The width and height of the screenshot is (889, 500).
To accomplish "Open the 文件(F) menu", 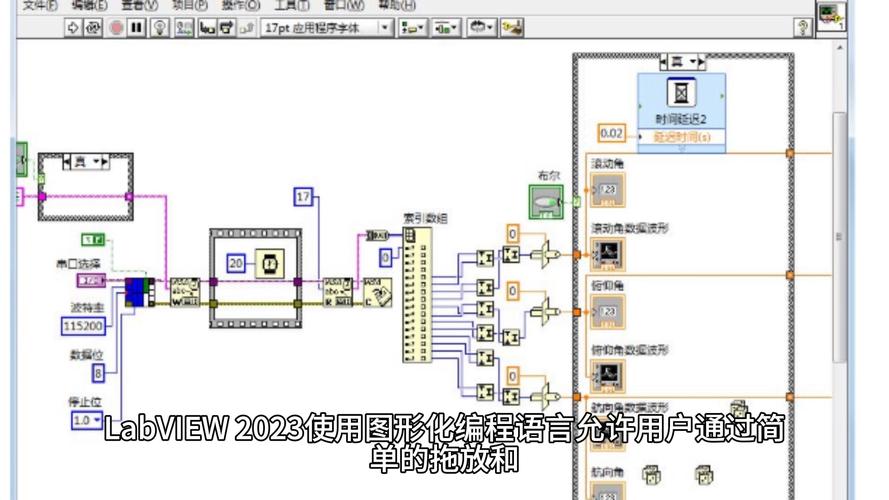I will pos(41,5).
